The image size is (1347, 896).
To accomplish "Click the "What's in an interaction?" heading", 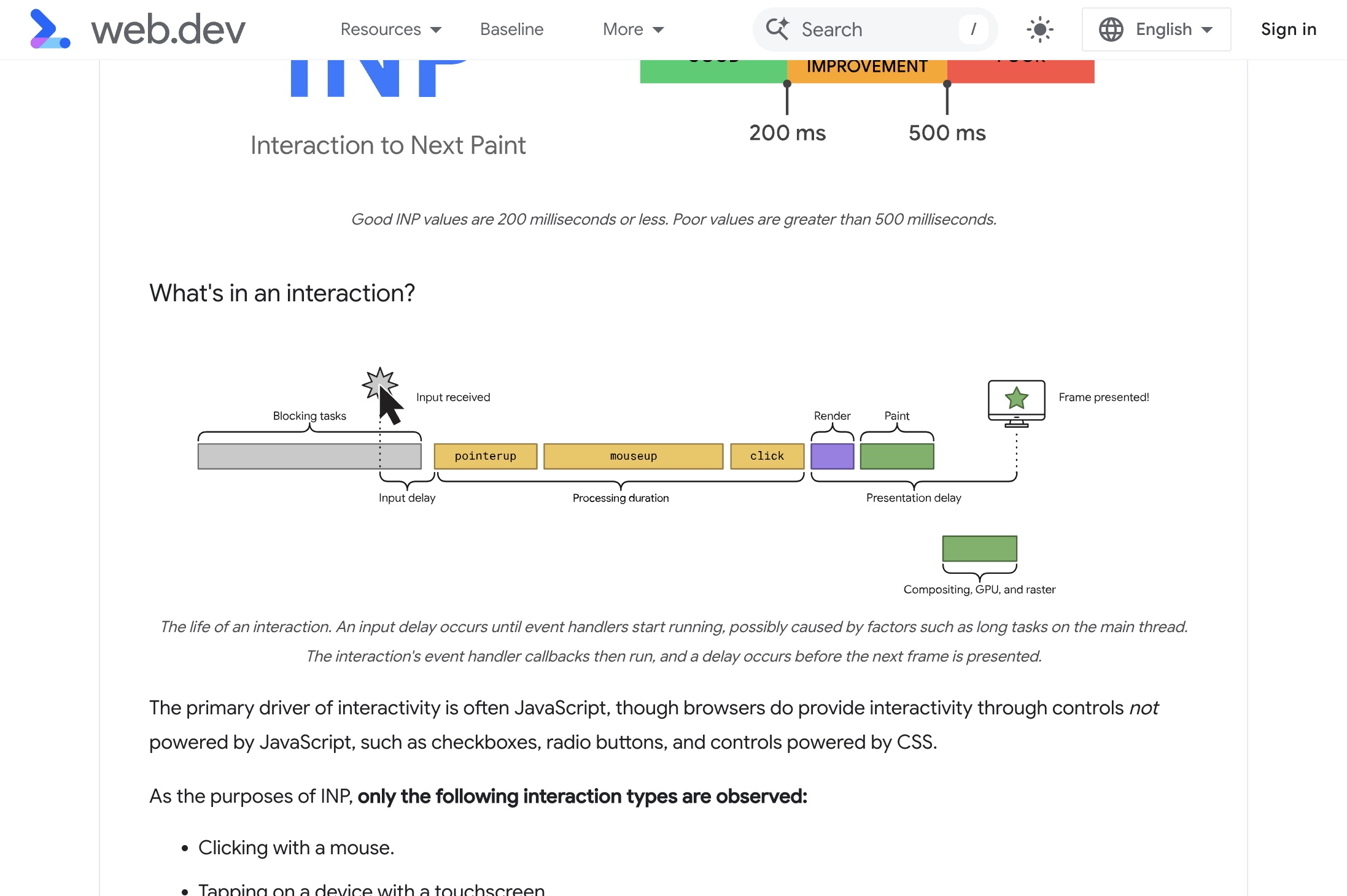I will tap(282, 293).
